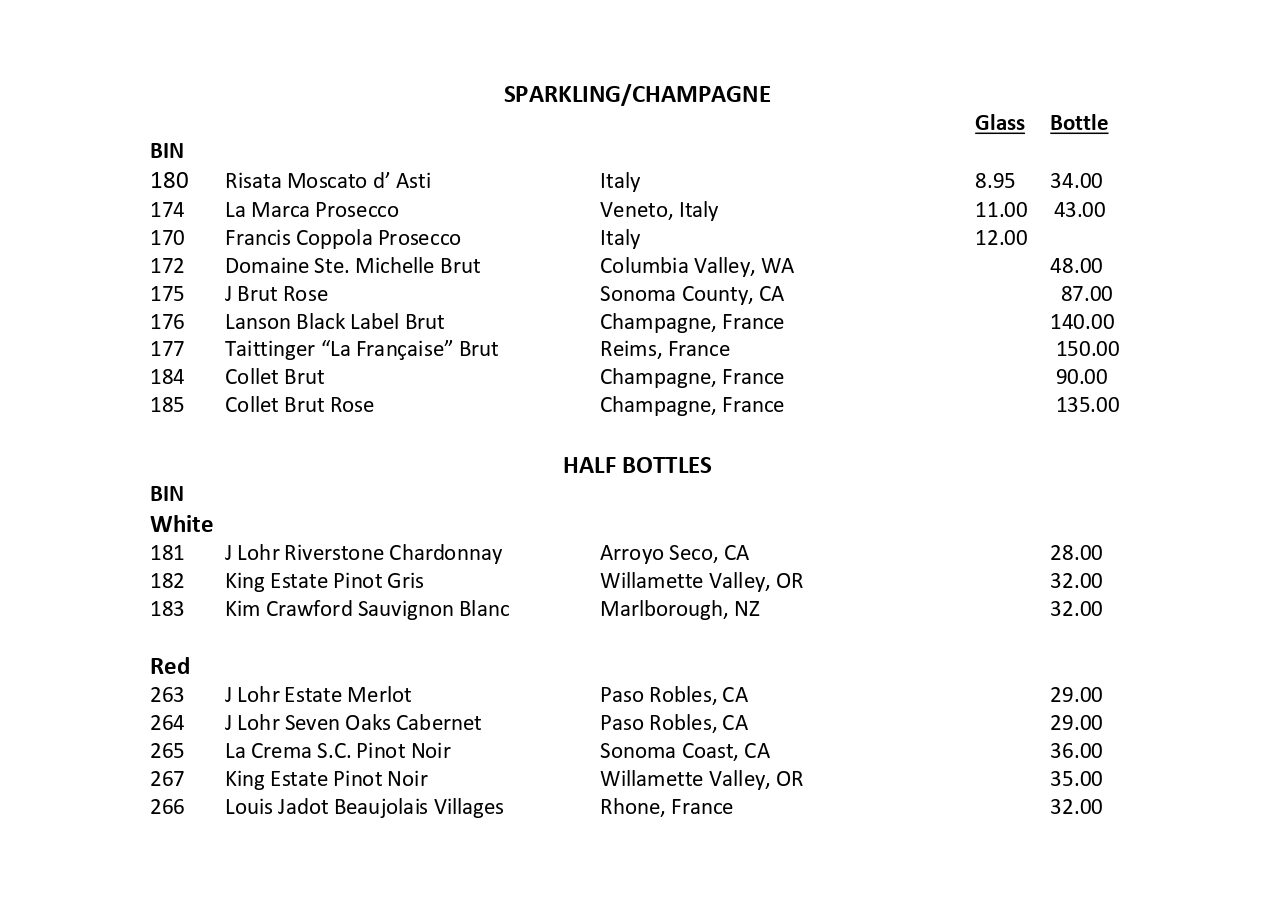Click Louis Jadot Beaujolais Villages entry
Viewport: 1275px width, 902px height.
click(364, 807)
